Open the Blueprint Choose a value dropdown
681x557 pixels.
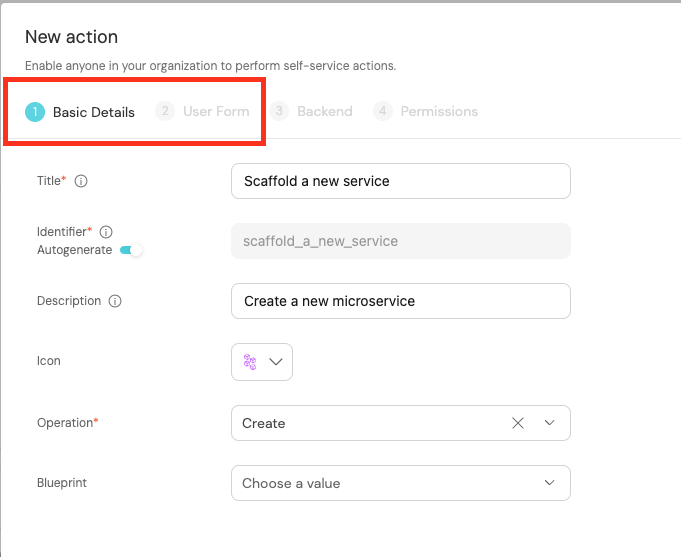400,483
